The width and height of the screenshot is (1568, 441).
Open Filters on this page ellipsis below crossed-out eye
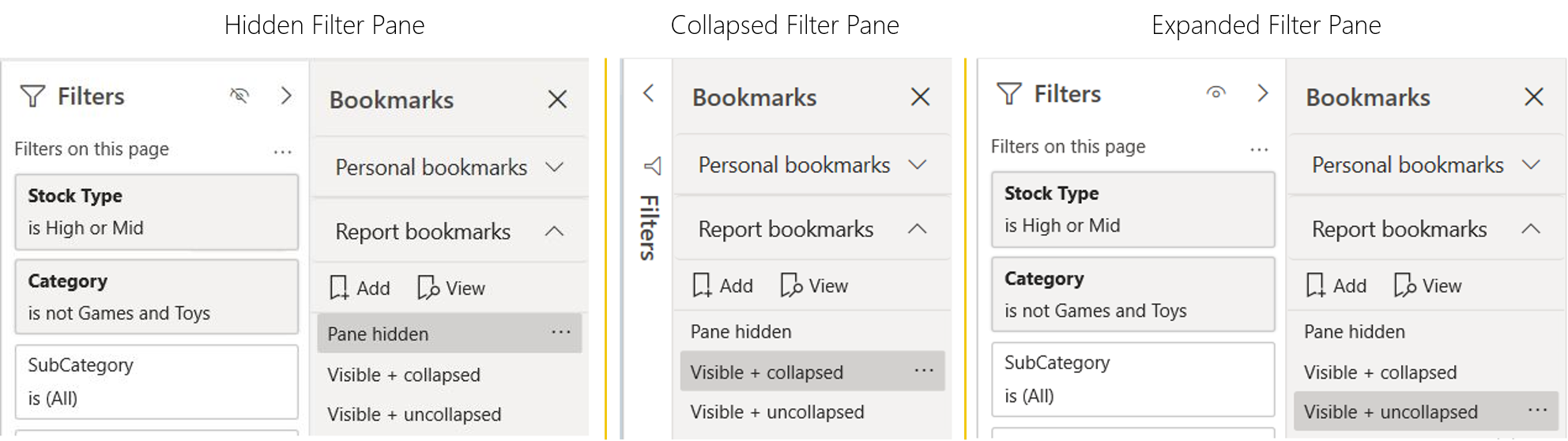[282, 151]
